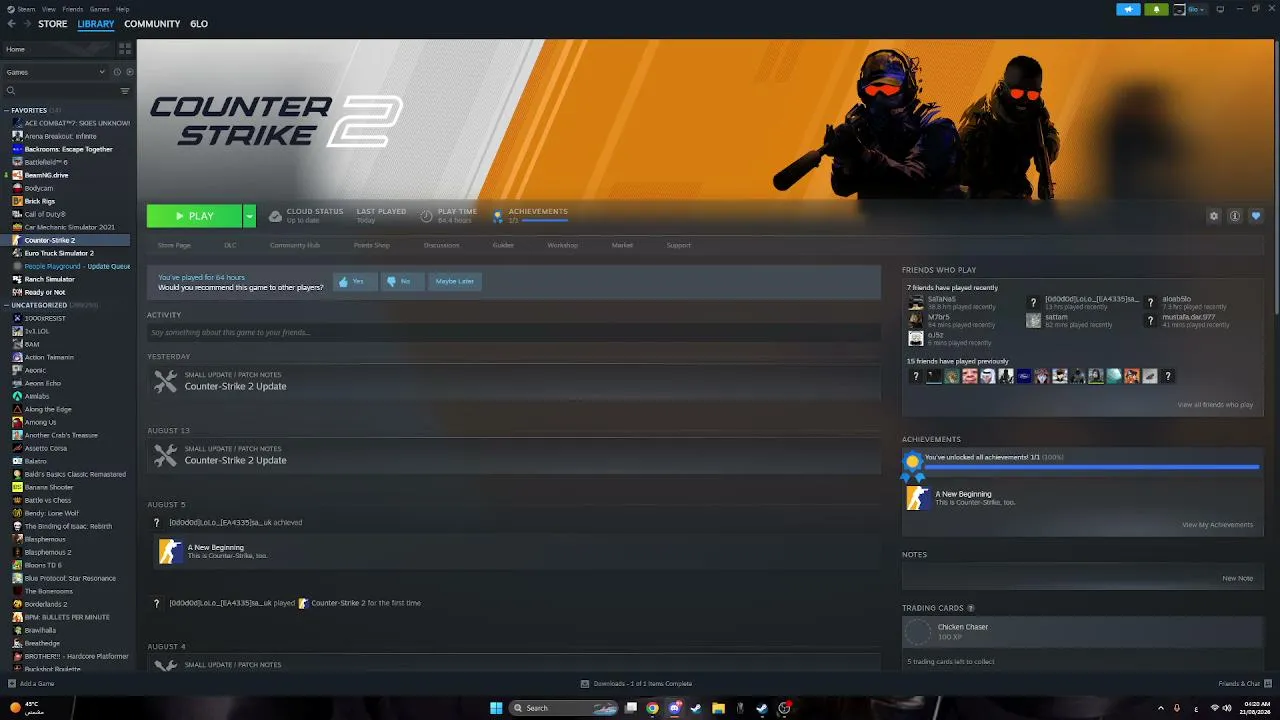The width and height of the screenshot is (1280, 720).
Task: Click the activity status input field
Action: [514, 332]
